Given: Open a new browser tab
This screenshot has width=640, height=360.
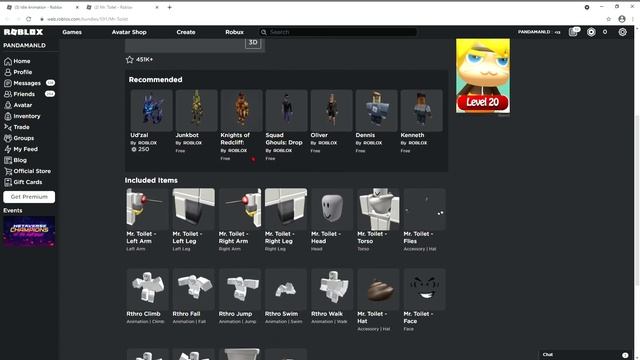Looking at the screenshot, I should 169,7.
